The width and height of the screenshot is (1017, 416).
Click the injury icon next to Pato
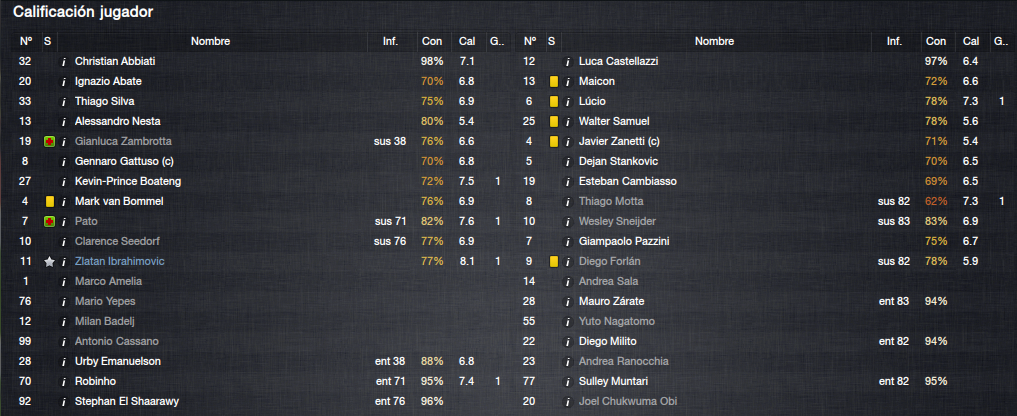pyautogui.click(x=49, y=221)
